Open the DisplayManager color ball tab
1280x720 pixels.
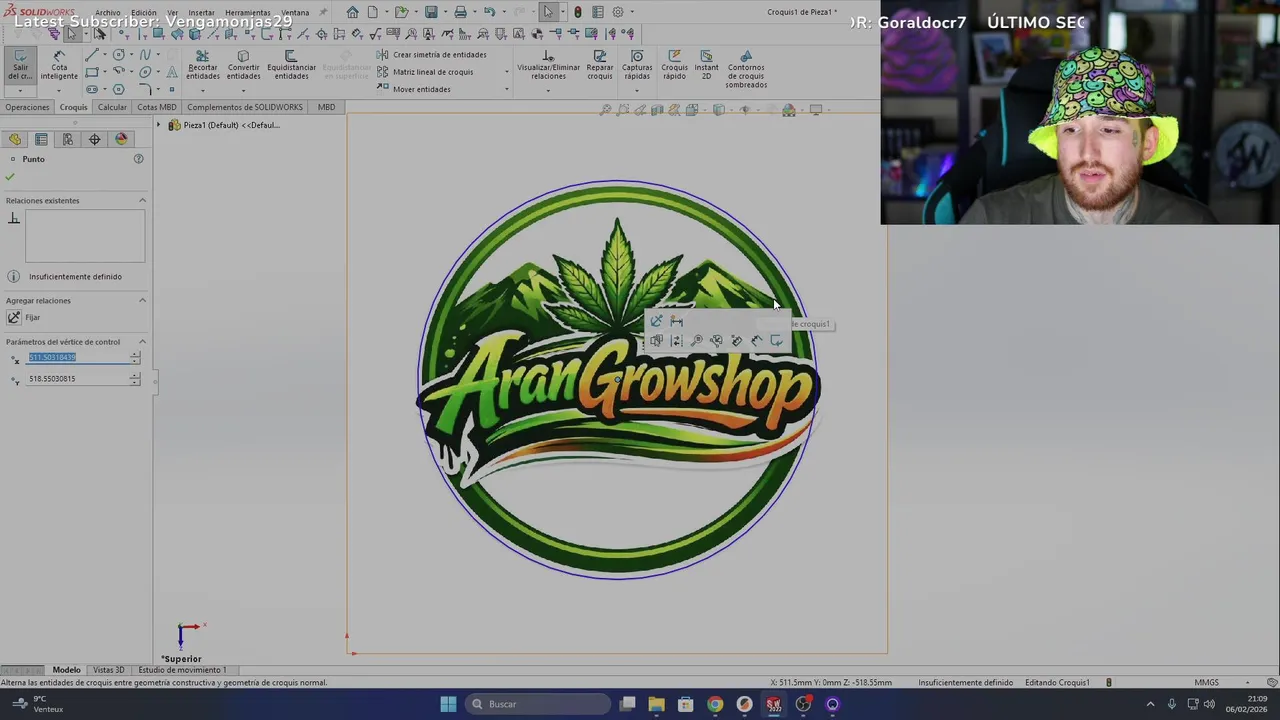[122, 139]
